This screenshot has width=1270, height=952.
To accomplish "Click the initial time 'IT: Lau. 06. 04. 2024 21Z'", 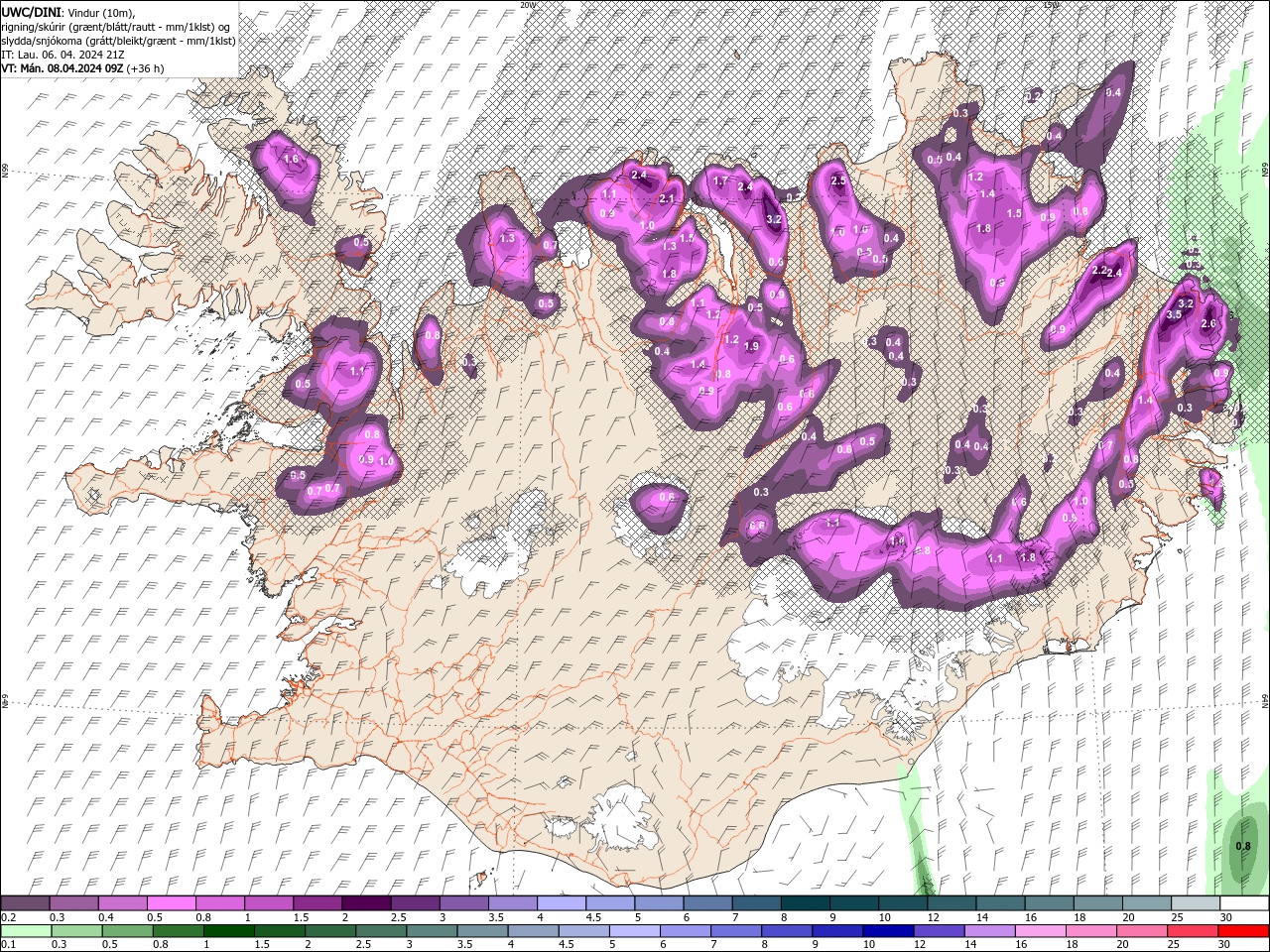I will (x=63, y=55).
